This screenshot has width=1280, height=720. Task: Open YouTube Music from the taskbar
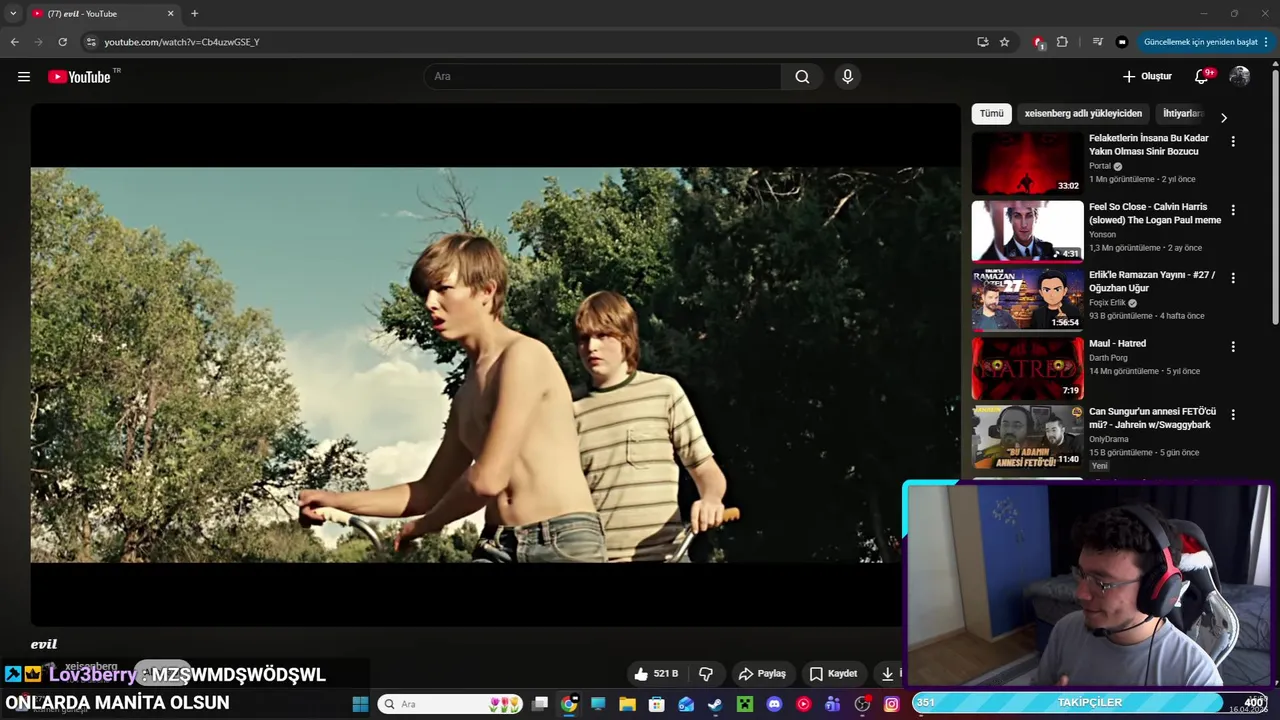point(803,704)
